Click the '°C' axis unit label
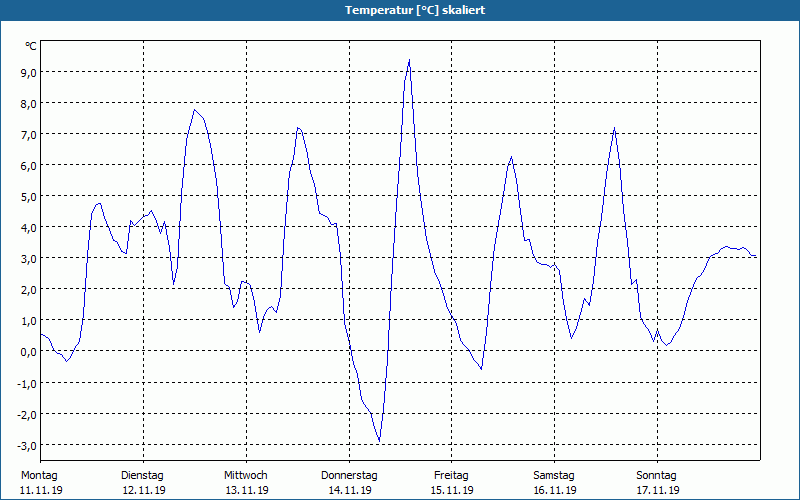The image size is (800, 500). point(31,46)
